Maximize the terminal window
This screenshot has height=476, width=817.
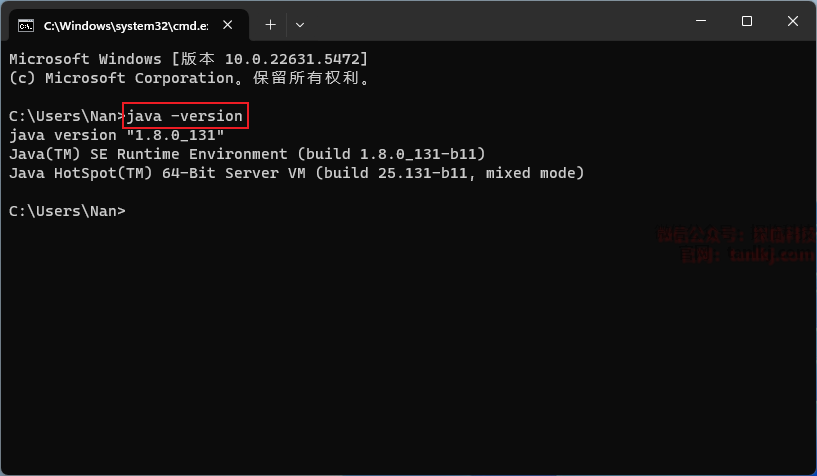746,22
